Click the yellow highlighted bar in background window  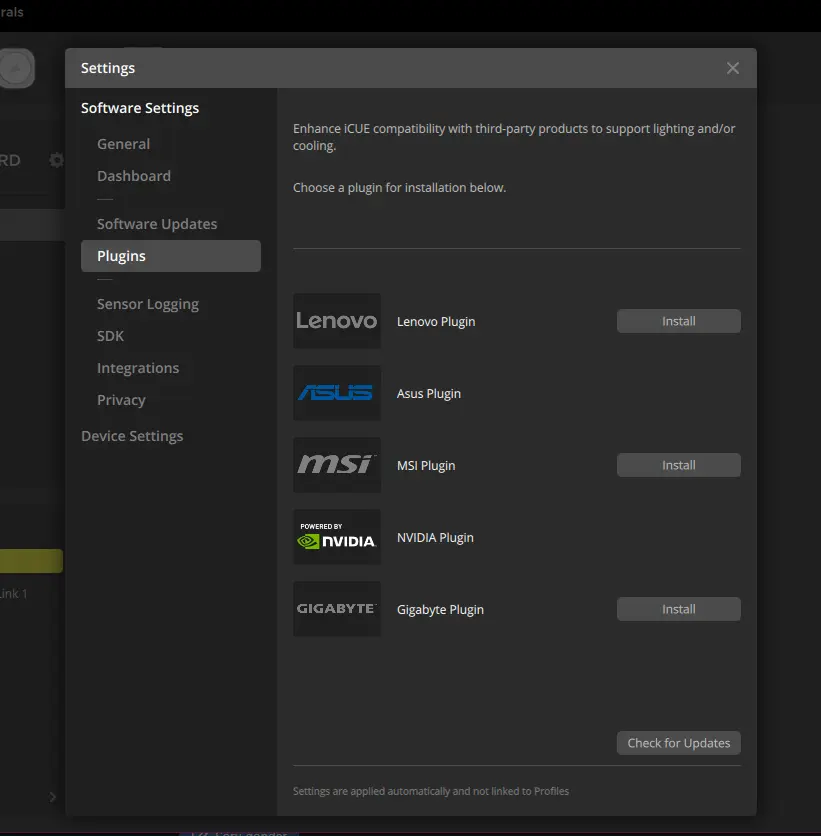click(31, 561)
